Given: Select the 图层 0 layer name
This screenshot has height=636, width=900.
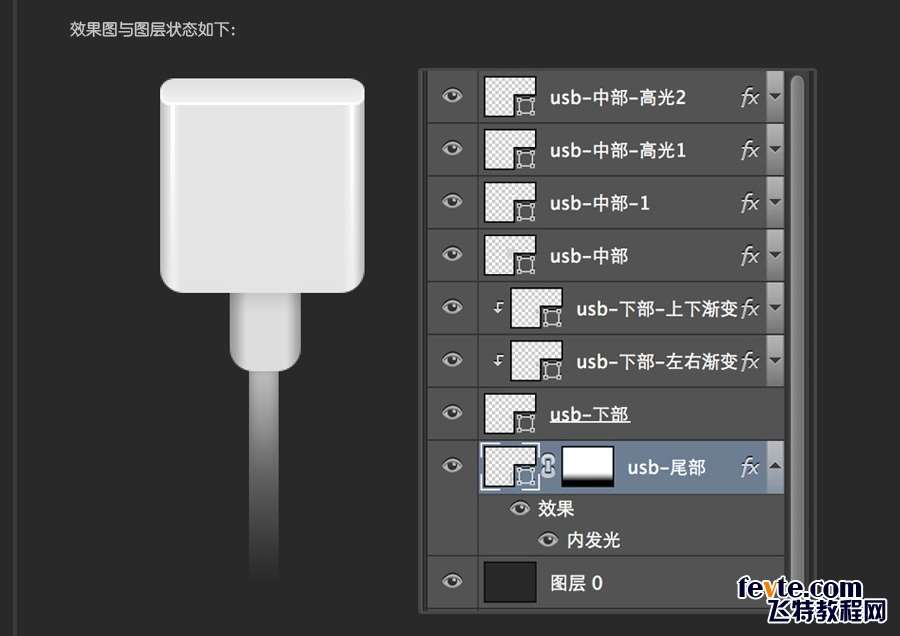Looking at the screenshot, I should pos(576,583).
